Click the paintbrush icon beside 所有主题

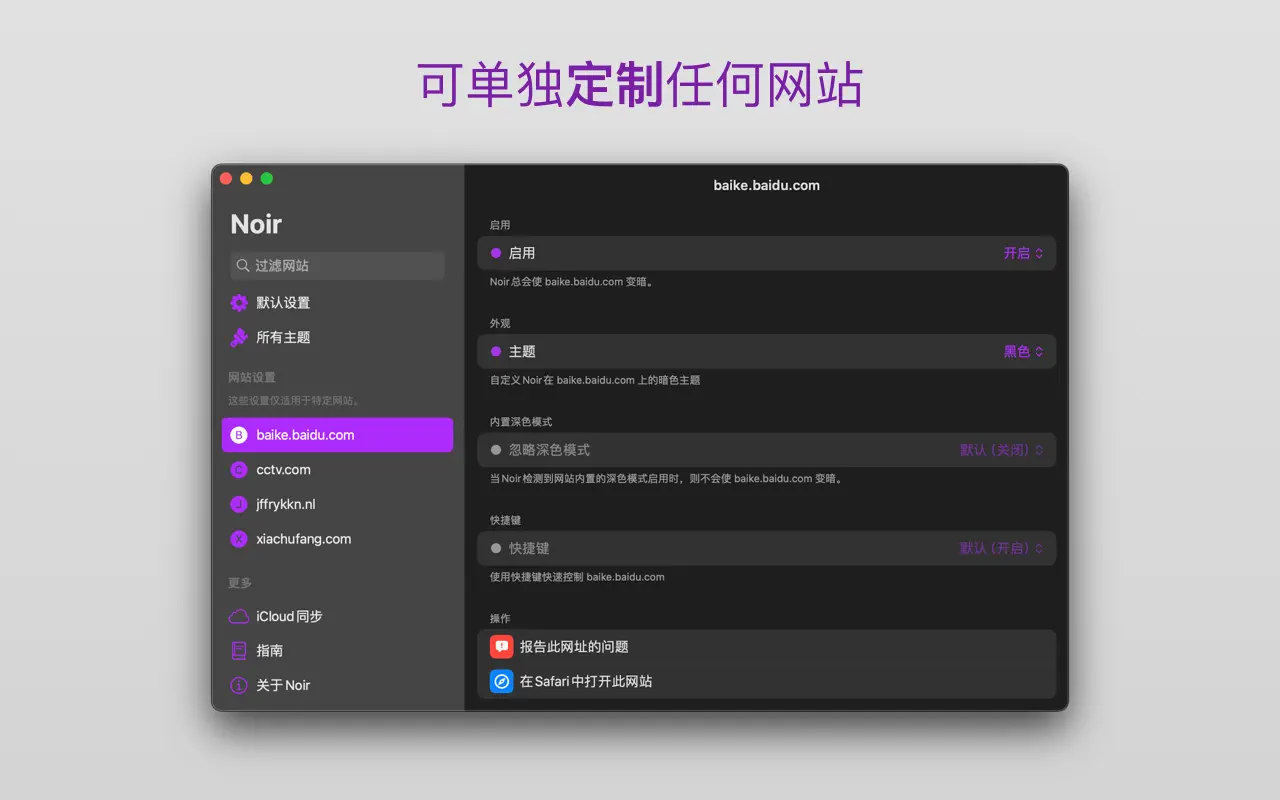(x=239, y=338)
